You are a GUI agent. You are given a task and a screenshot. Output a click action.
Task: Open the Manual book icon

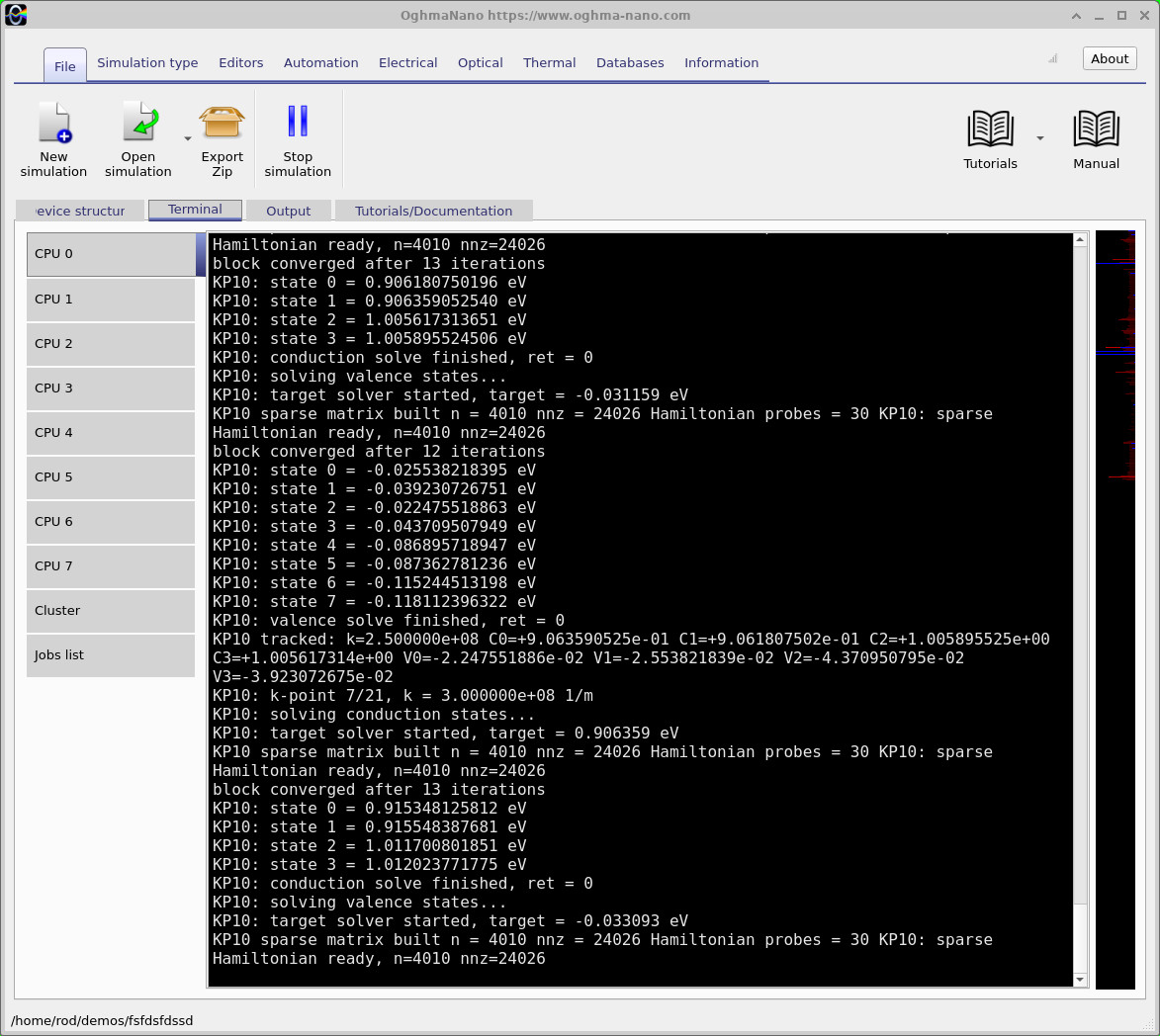point(1096,129)
